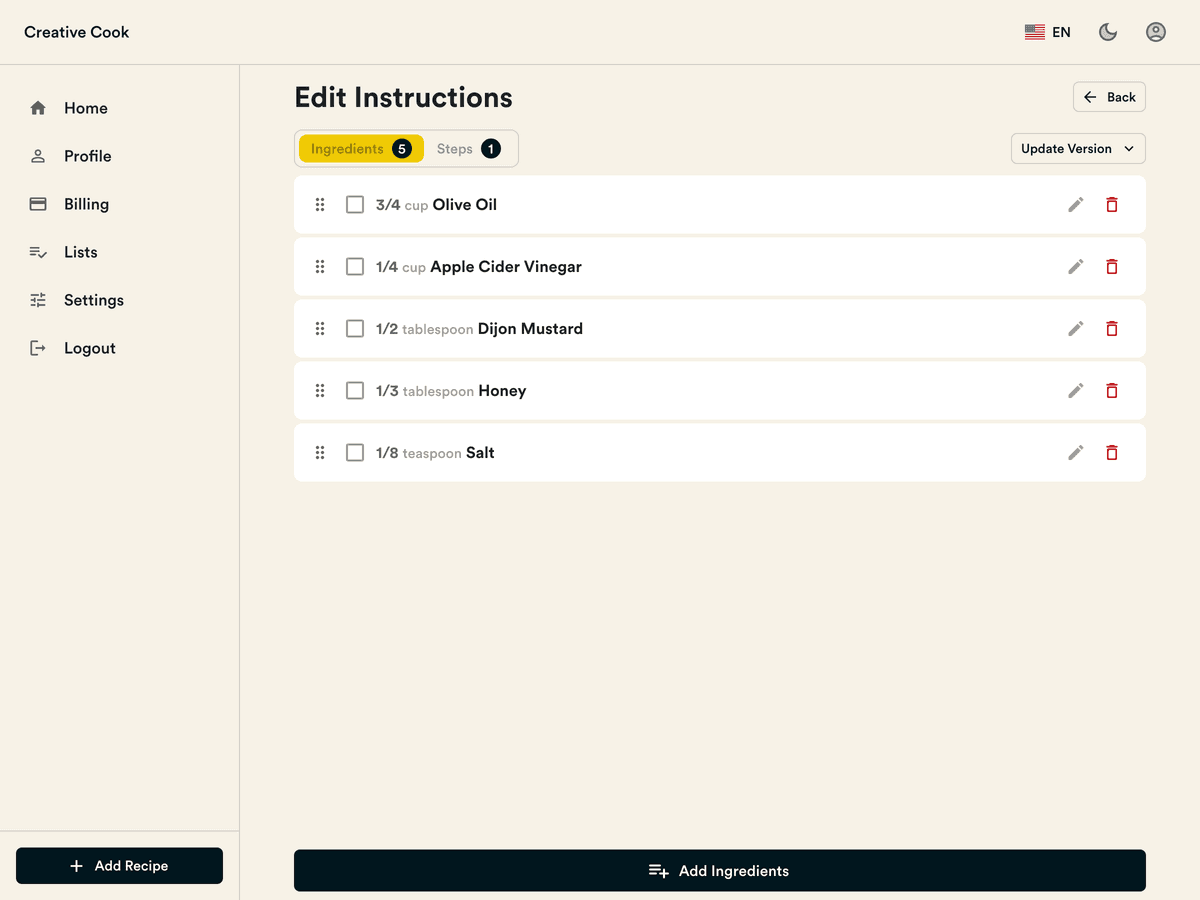Viewport: 1200px width, 900px height.
Task: Grab the drag handle for Salt
Action: (320, 453)
